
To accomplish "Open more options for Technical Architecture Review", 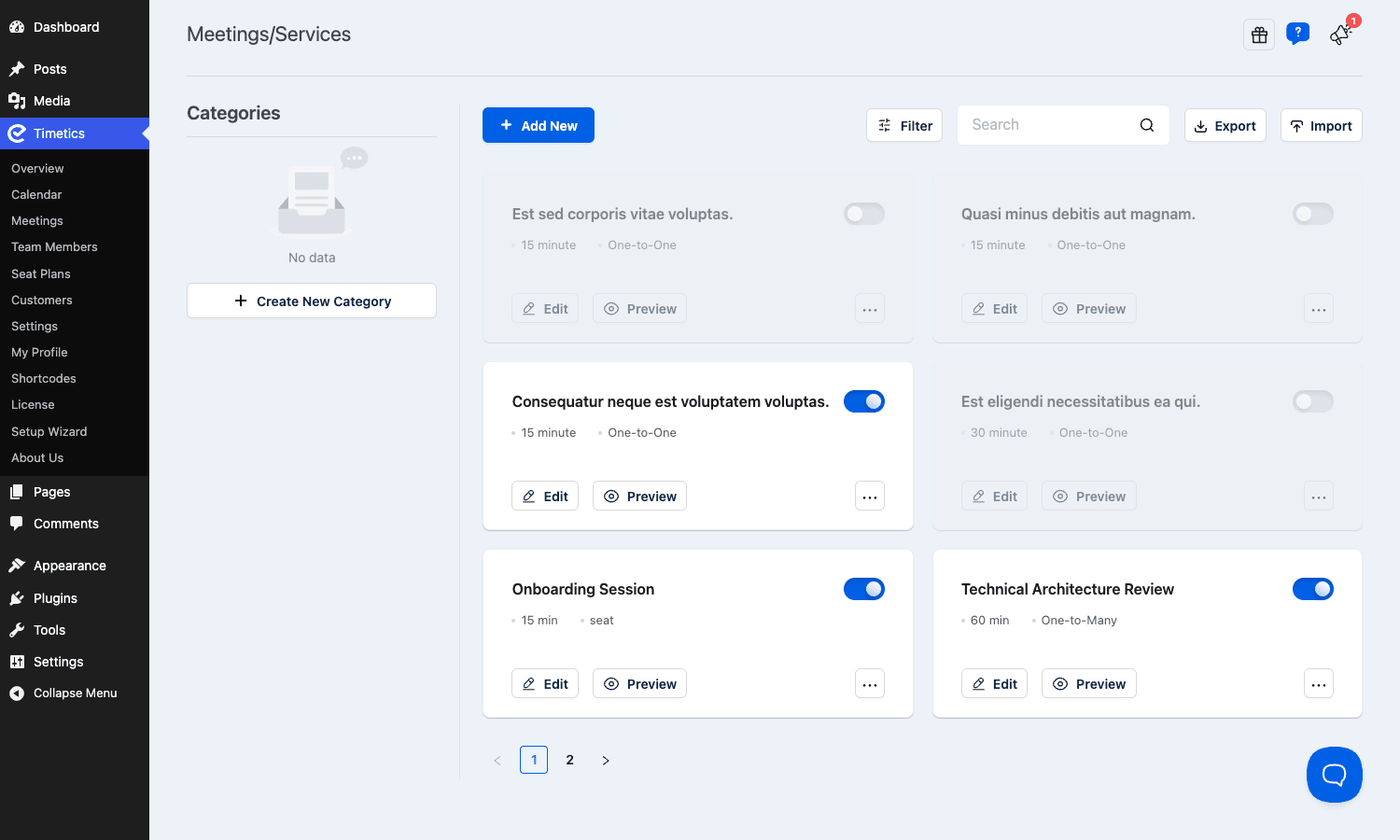I will 1319,684.
